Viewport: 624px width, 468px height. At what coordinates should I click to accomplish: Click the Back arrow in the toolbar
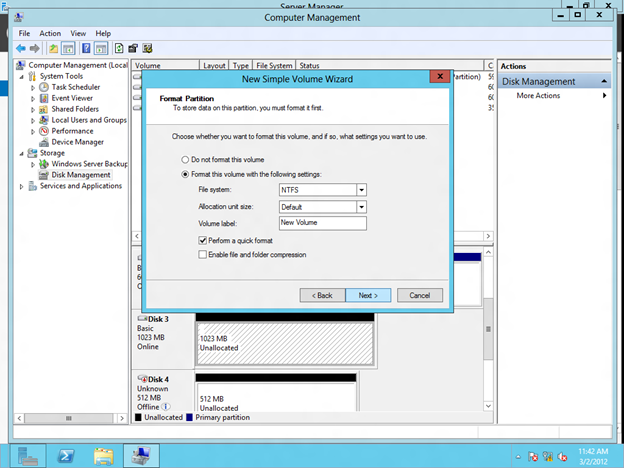coord(21,48)
